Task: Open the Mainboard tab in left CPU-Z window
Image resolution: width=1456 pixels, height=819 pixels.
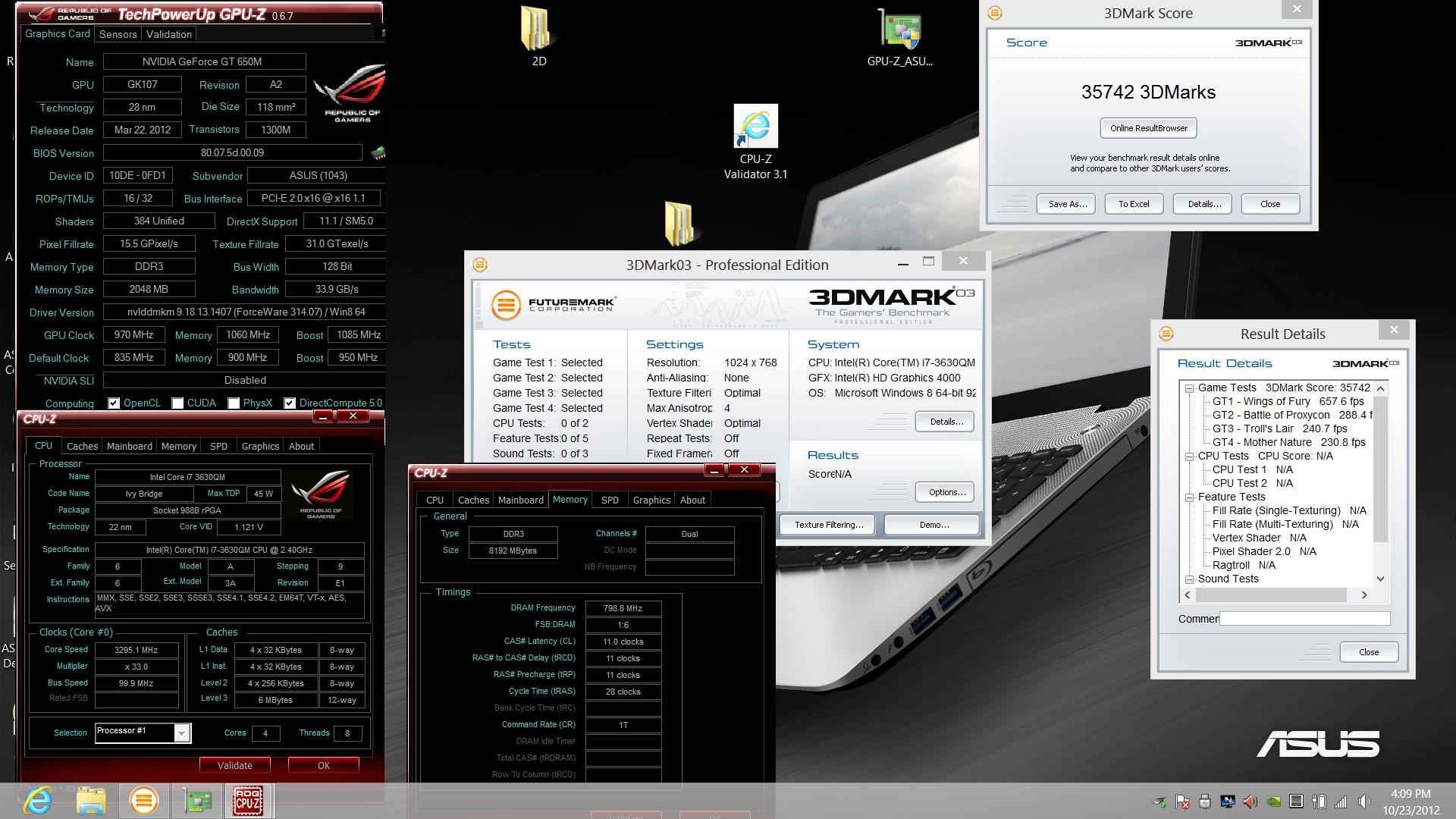Action: pyautogui.click(x=129, y=446)
